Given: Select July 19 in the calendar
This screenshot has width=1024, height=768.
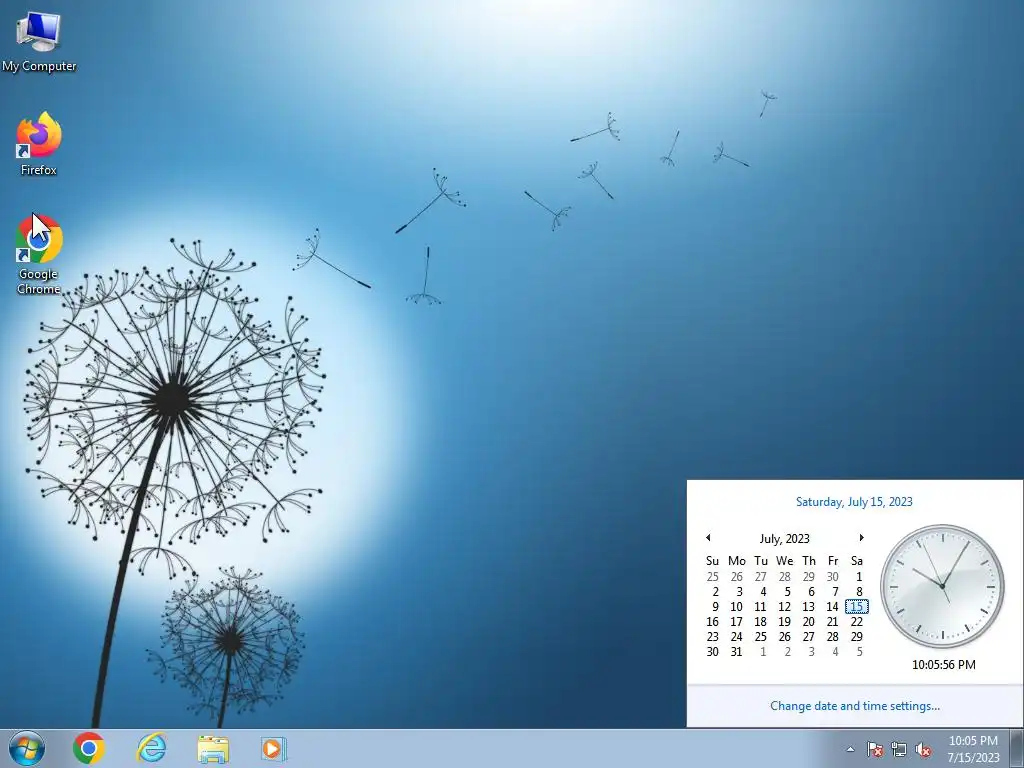Looking at the screenshot, I should pyautogui.click(x=784, y=622).
